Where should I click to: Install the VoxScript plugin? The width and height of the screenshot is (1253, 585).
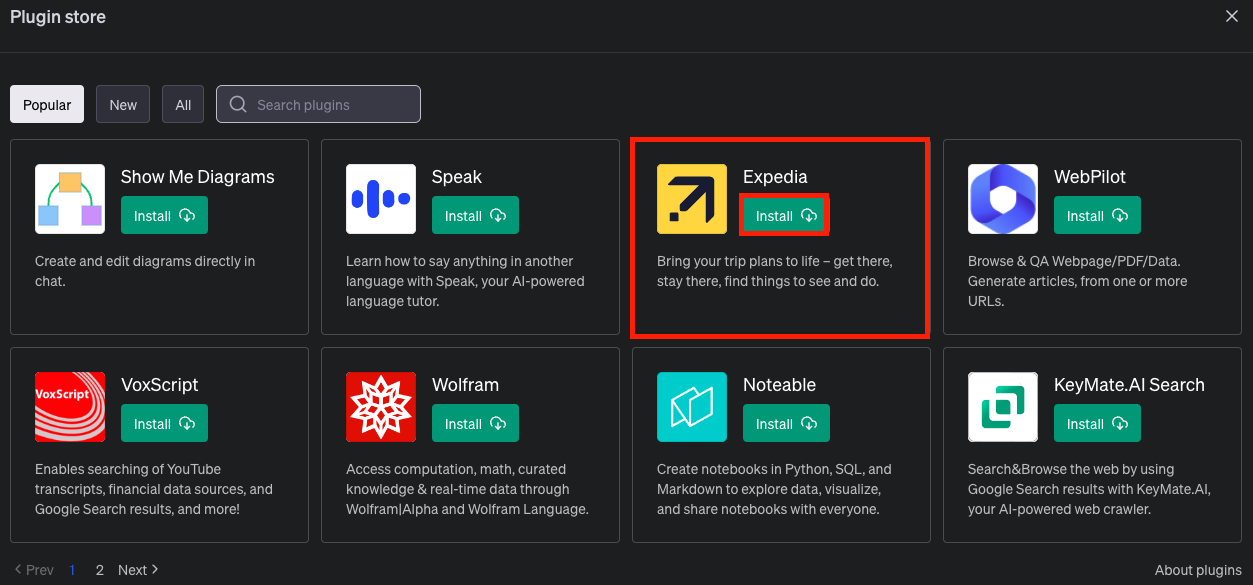164,424
